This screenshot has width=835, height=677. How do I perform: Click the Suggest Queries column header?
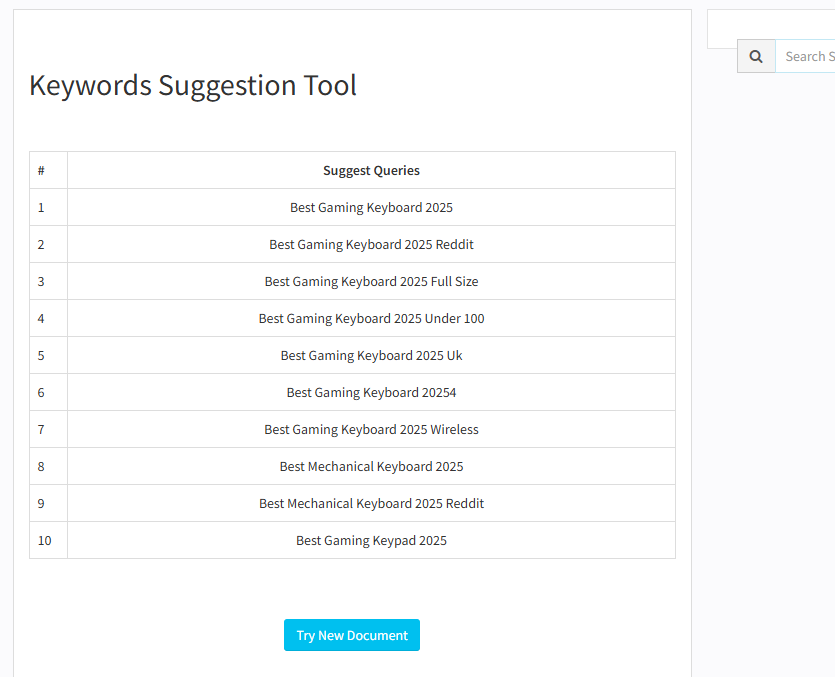[x=371, y=170]
